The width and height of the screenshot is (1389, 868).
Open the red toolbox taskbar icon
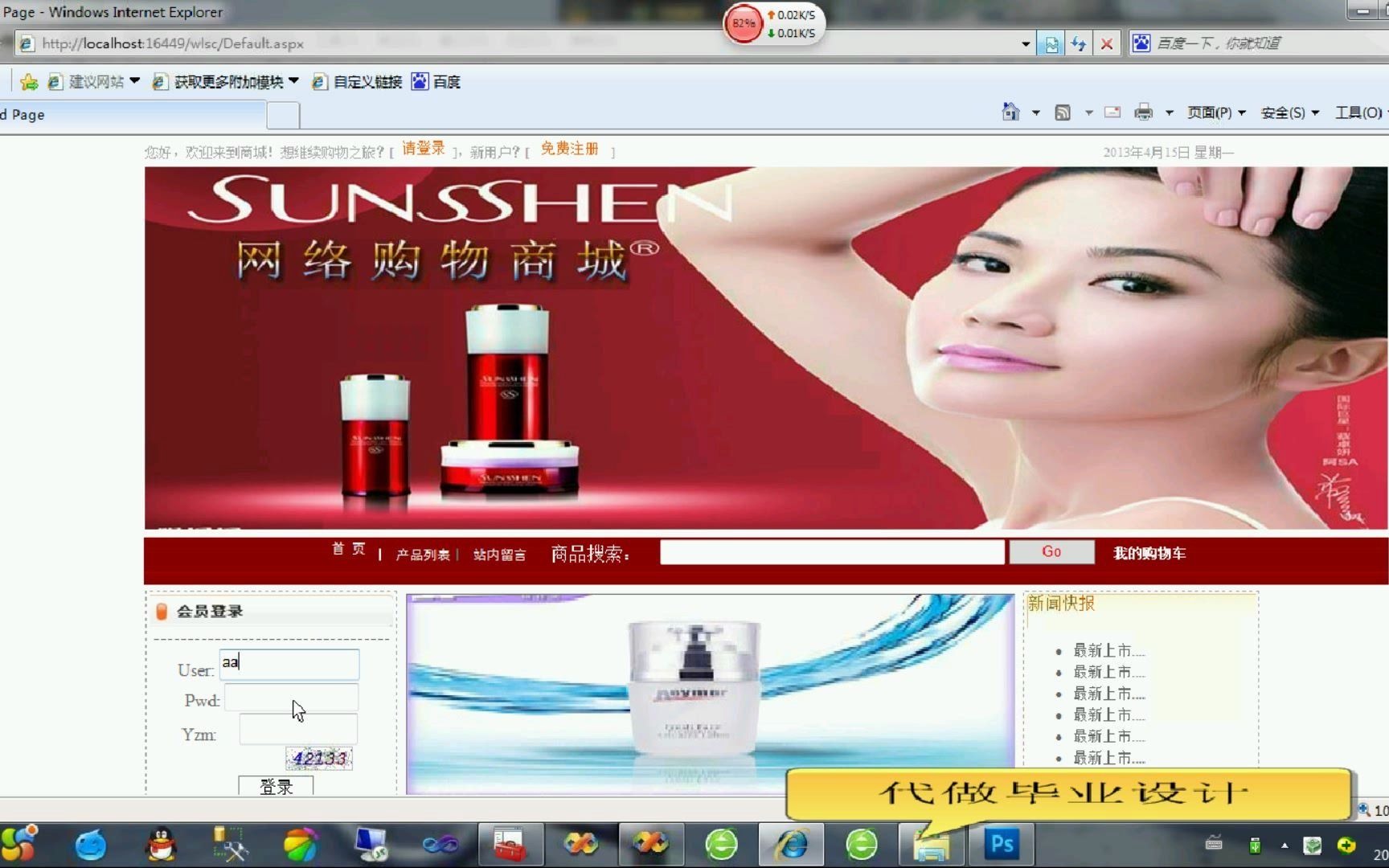click(x=510, y=845)
